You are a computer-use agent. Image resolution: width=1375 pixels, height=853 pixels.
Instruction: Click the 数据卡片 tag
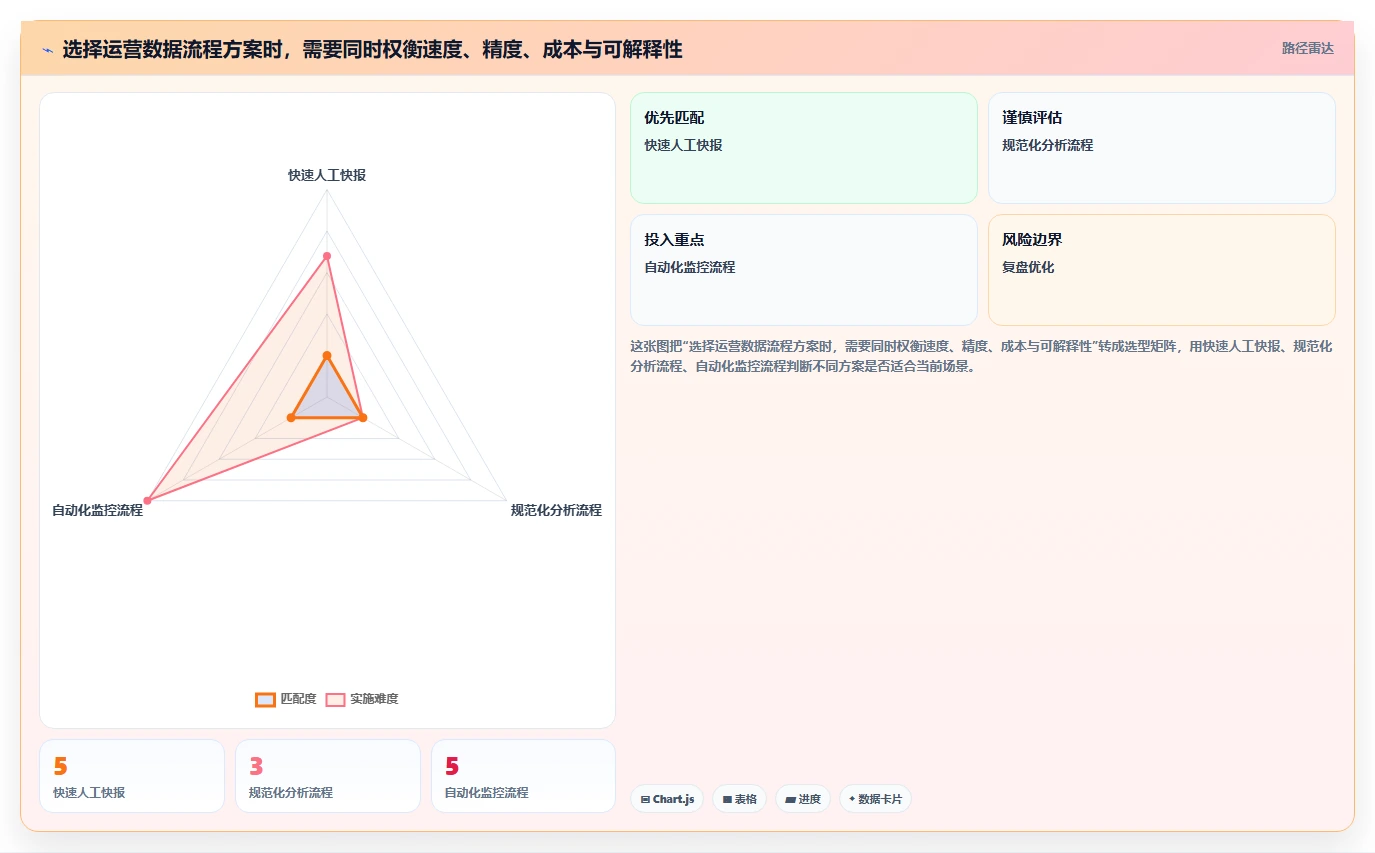[875, 799]
